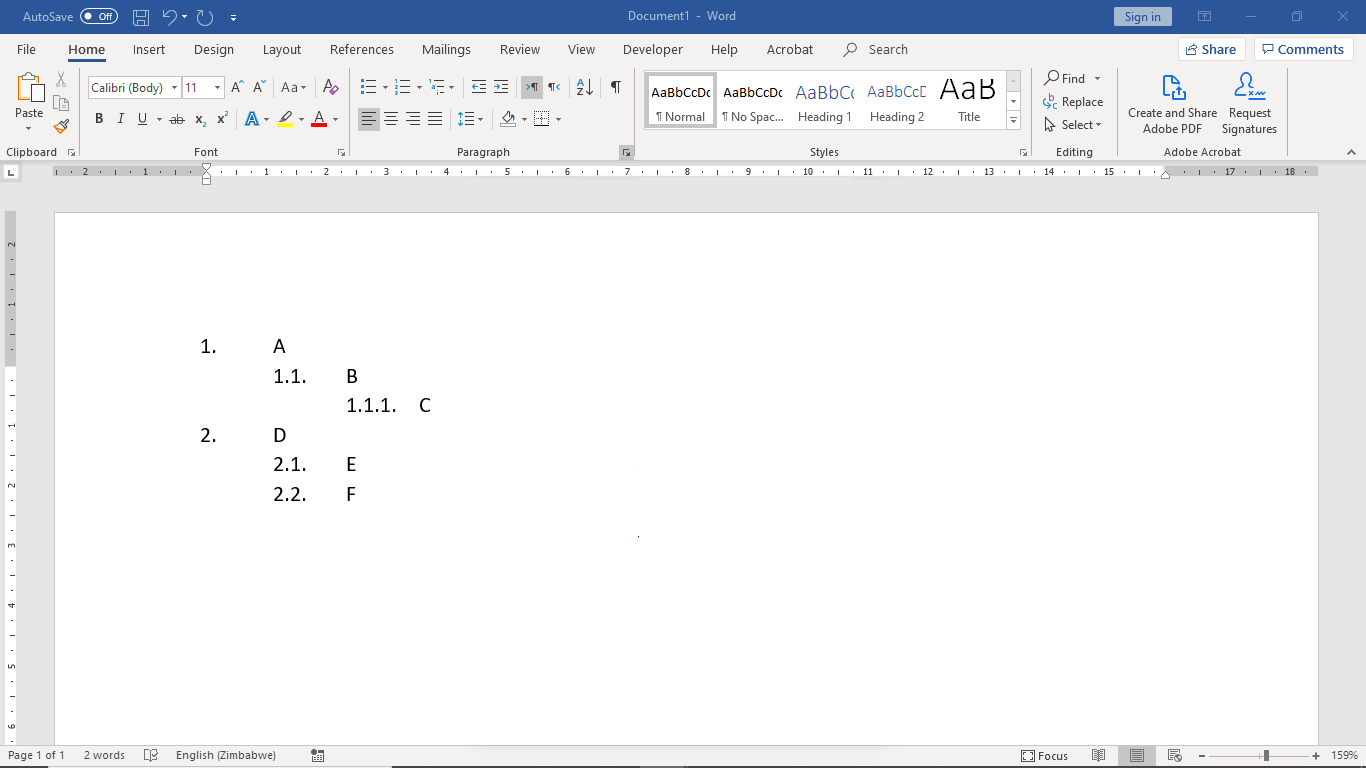Open Customize Quick Access Toolbar dropdown
Viewport: 1366px width, 768px height.
coord(233,17)
